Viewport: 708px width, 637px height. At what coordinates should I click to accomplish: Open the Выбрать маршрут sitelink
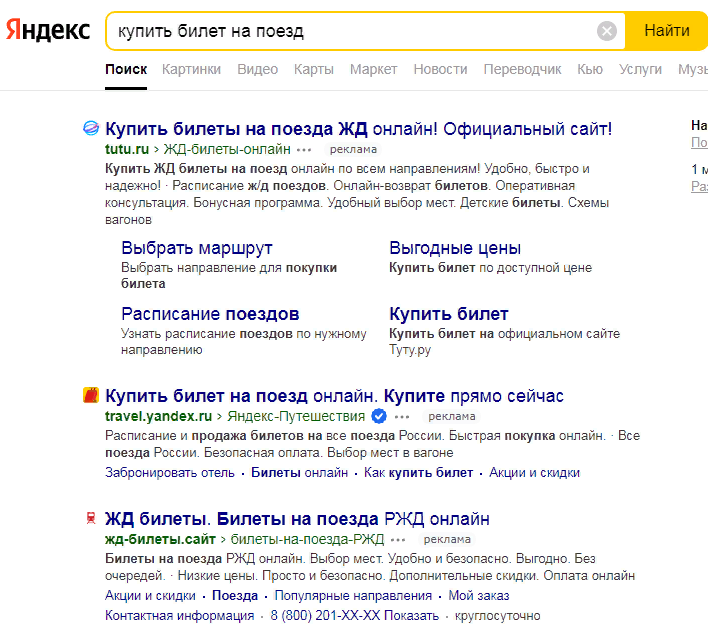[x=197, y=248]
